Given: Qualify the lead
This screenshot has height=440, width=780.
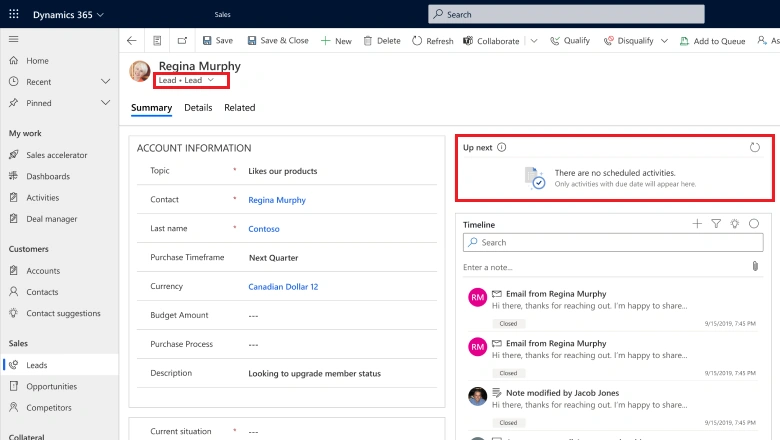Looking at the screenshot, I should tap(570, 41).
